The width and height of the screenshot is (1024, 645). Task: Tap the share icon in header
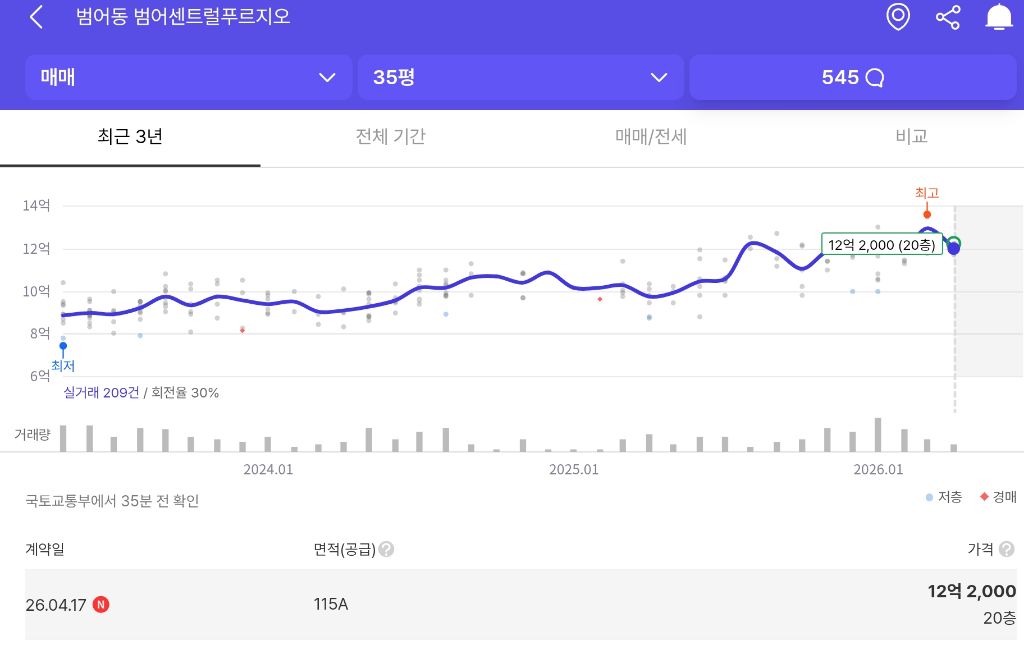[x=948, y=17]
